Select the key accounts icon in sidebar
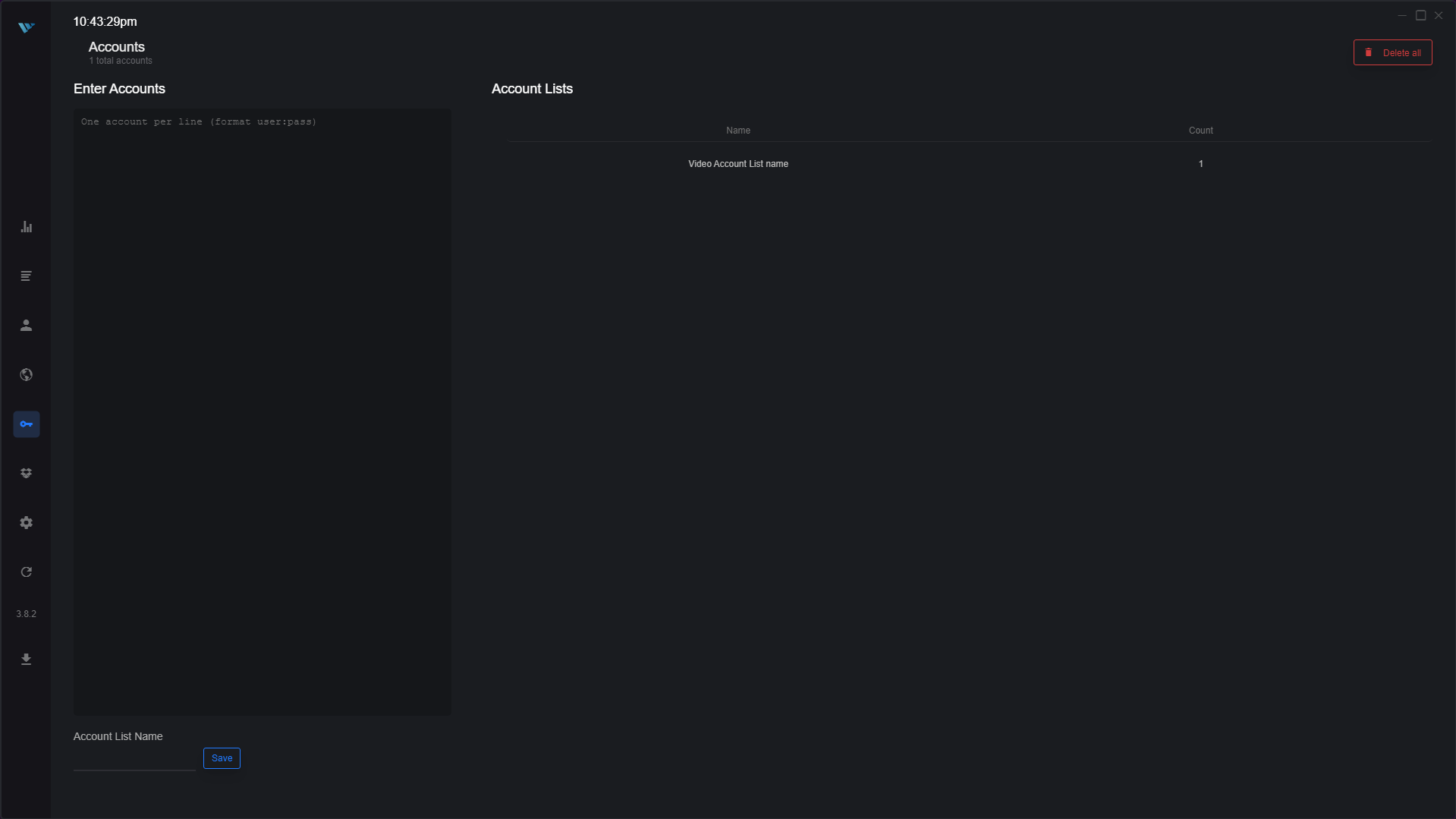 pyautogui.click(x=27, y=424)
